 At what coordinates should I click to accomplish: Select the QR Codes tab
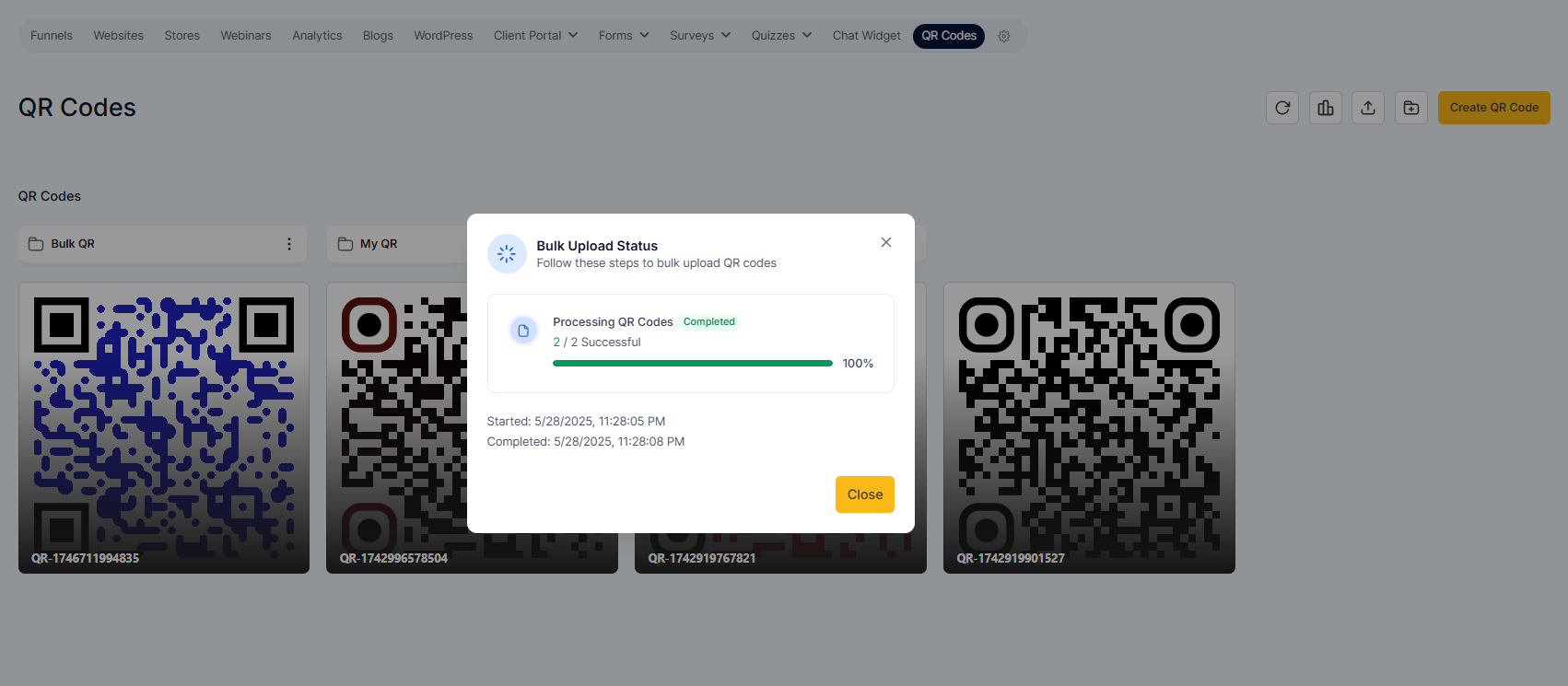[x=949, y=36]
